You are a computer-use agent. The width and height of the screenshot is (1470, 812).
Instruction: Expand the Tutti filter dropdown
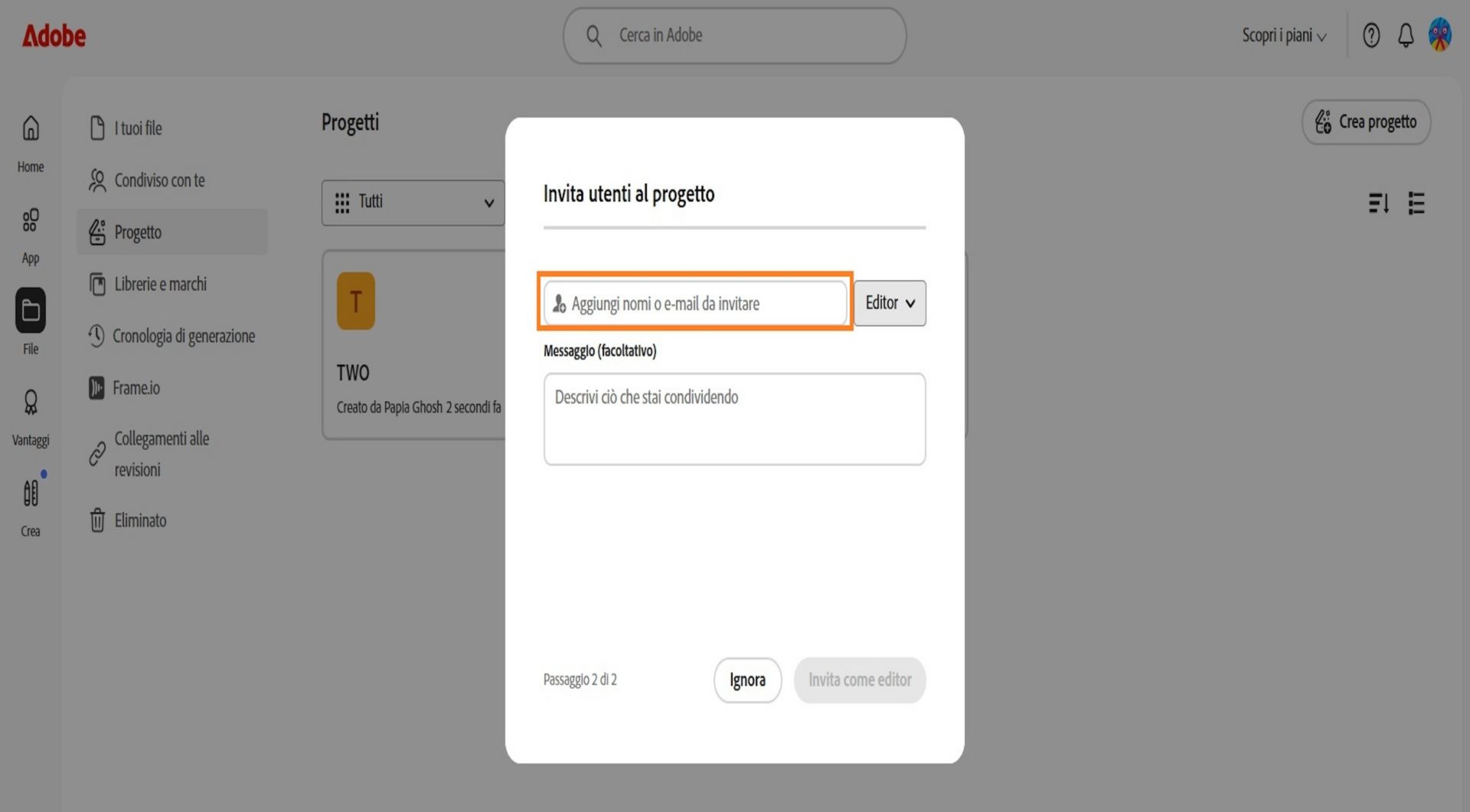(x=413, y=203)
